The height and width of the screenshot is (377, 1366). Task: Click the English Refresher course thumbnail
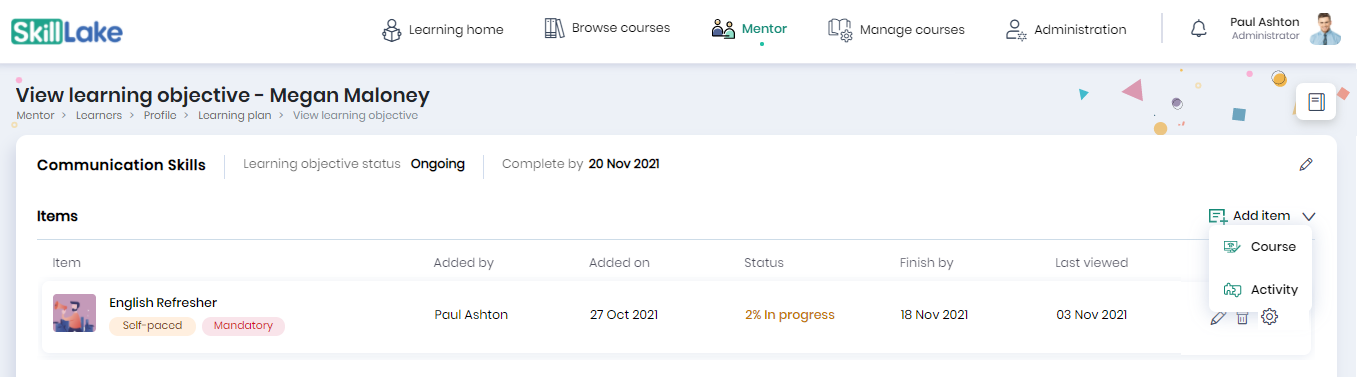[x=74, y=313]
